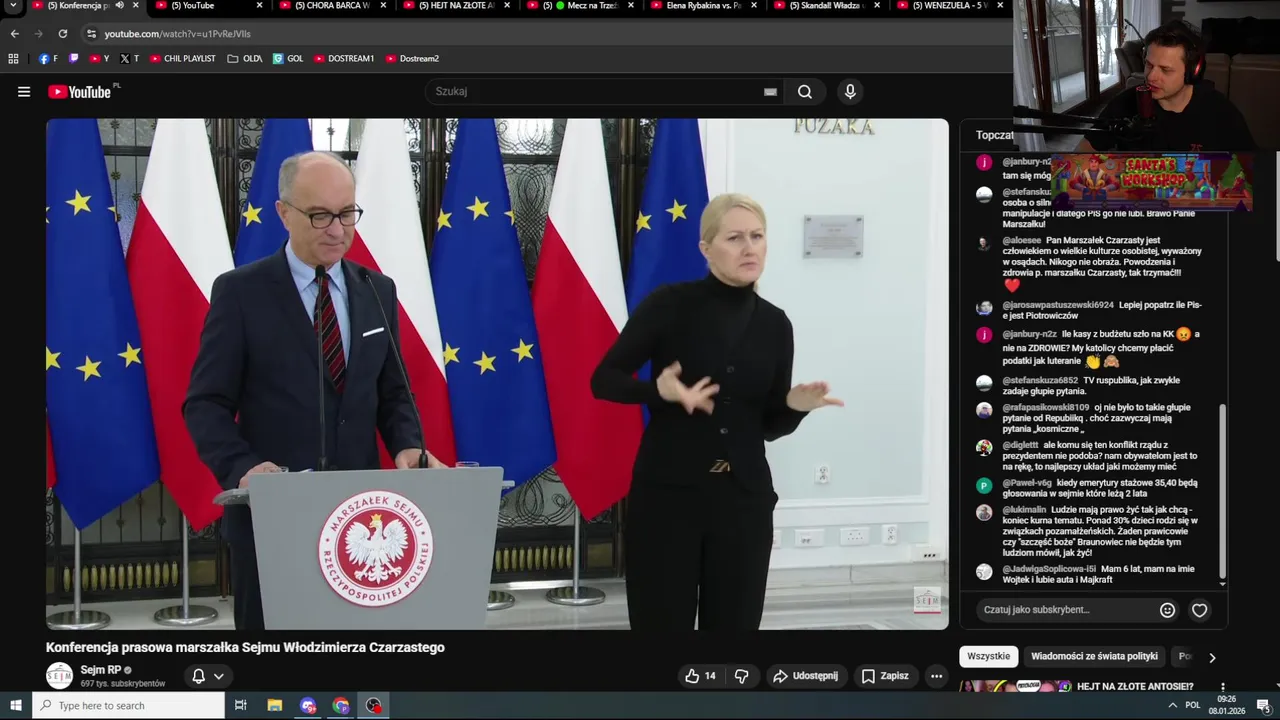The height and width of the screenshot is (720, 1280).
Task: Send a heart reaction in chat
Action: [1199, 610]
